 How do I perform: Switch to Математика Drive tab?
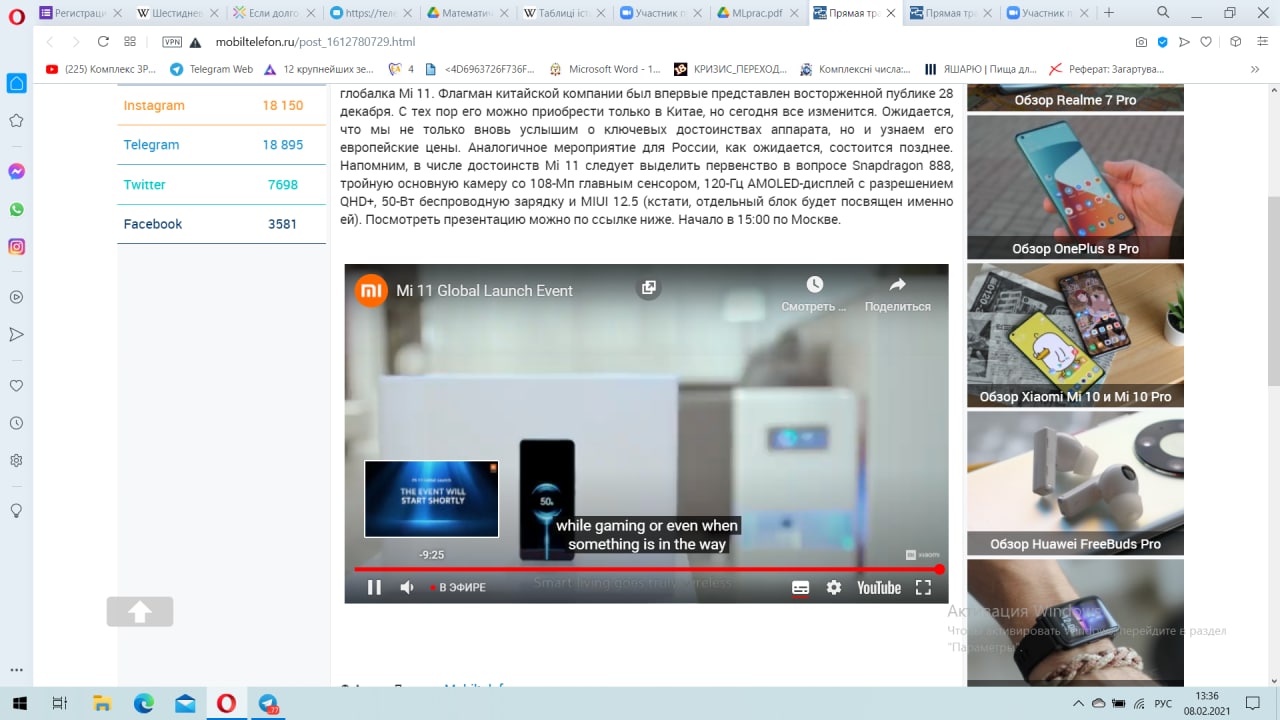click(x=465, y=13)
